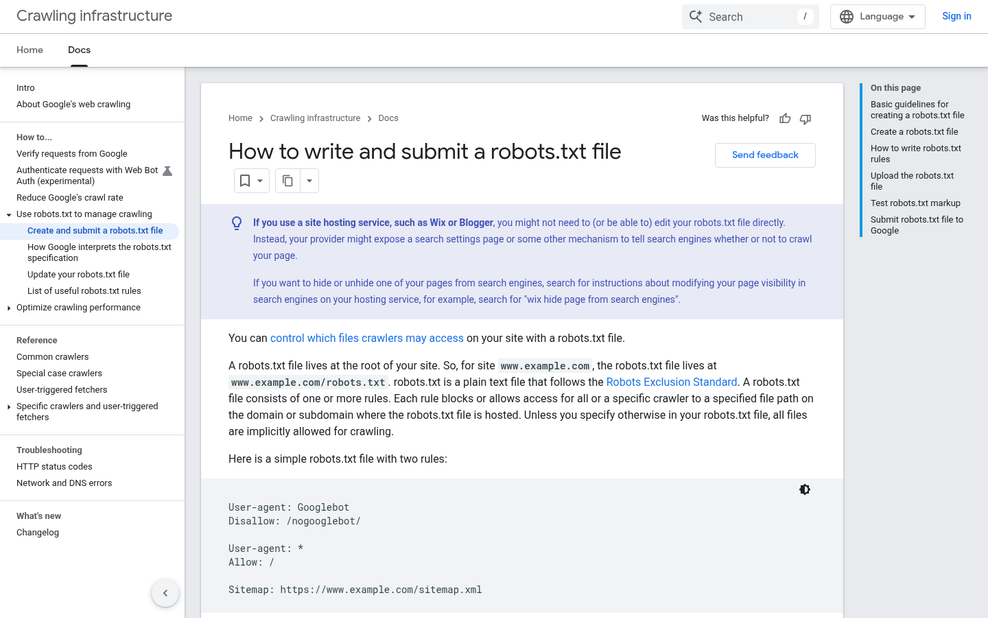Open Authenticate requests with Web Bot Auth
The image size is (988, 618).
coord(87,175)
